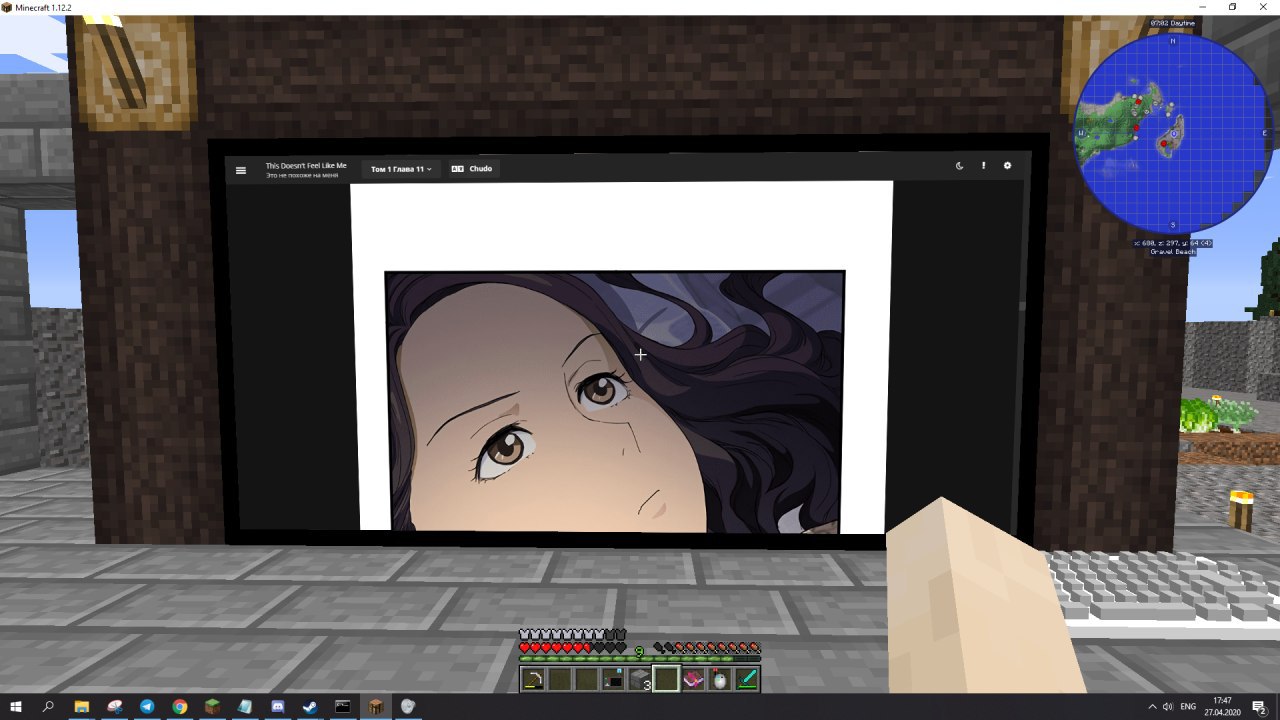Select the pink enchanted book in the hotbar
This screenshot has width=1280, height=720.
693,680
